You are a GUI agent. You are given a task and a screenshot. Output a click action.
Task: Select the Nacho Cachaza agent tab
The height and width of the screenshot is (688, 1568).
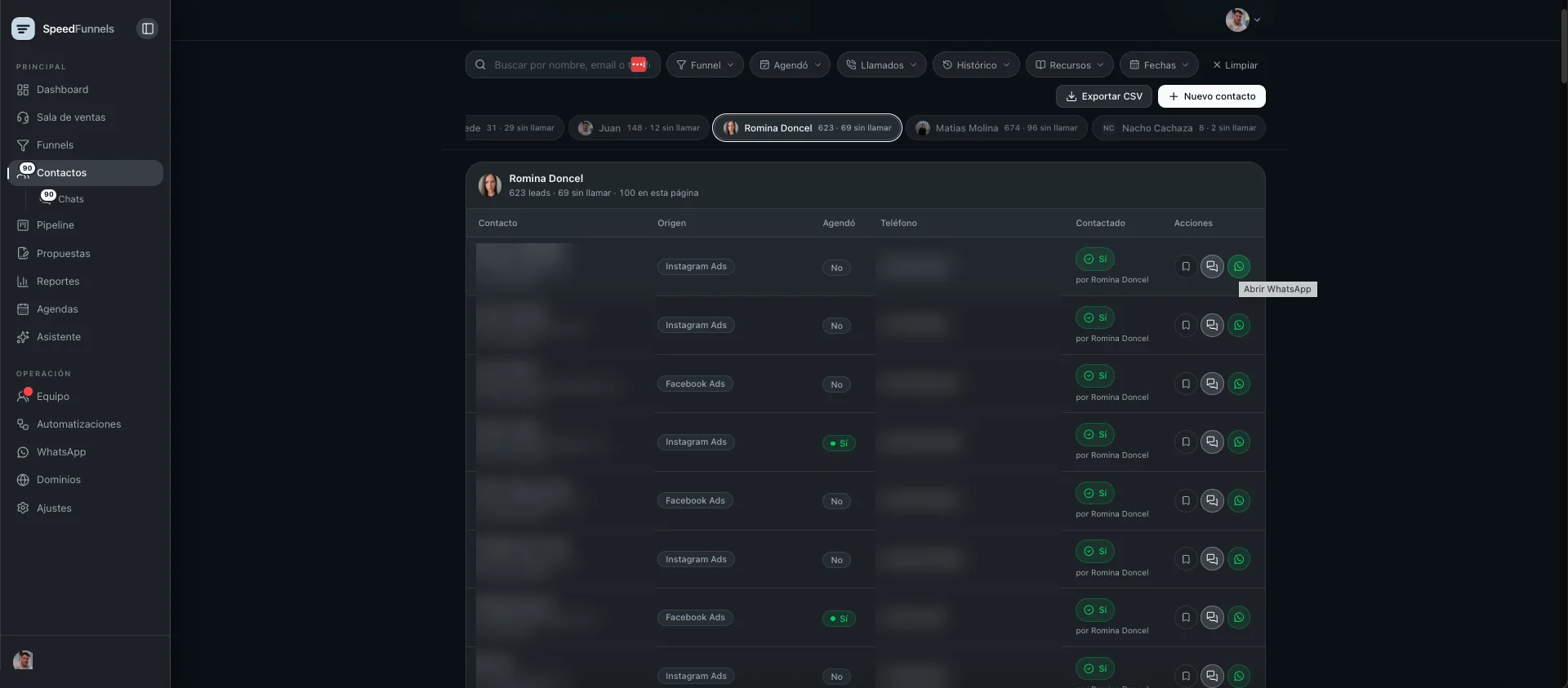tap(1179, 128)
